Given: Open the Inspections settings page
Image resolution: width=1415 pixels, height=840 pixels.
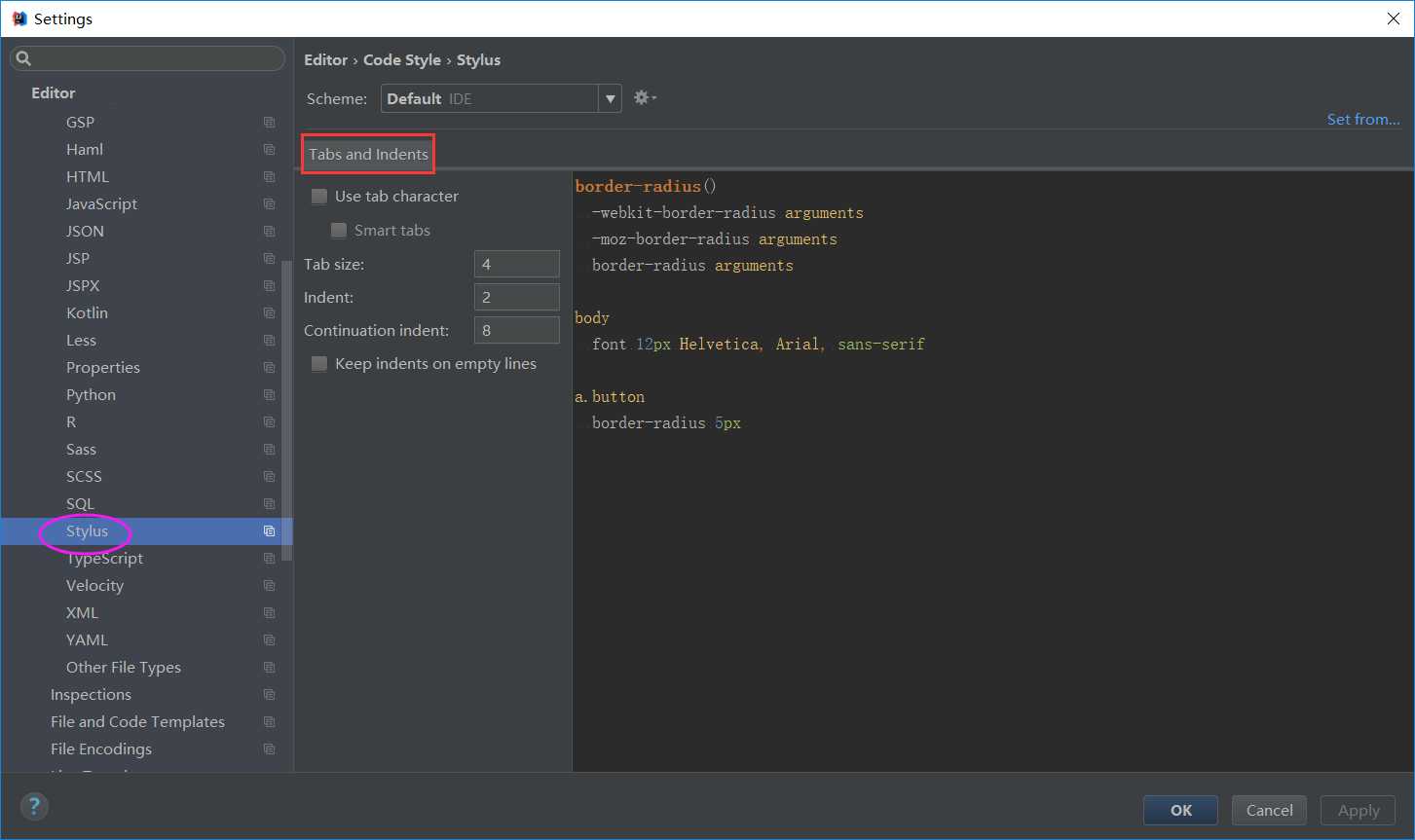Looking at the screenshot, I should pyautogui.click(x=91, y=695).
